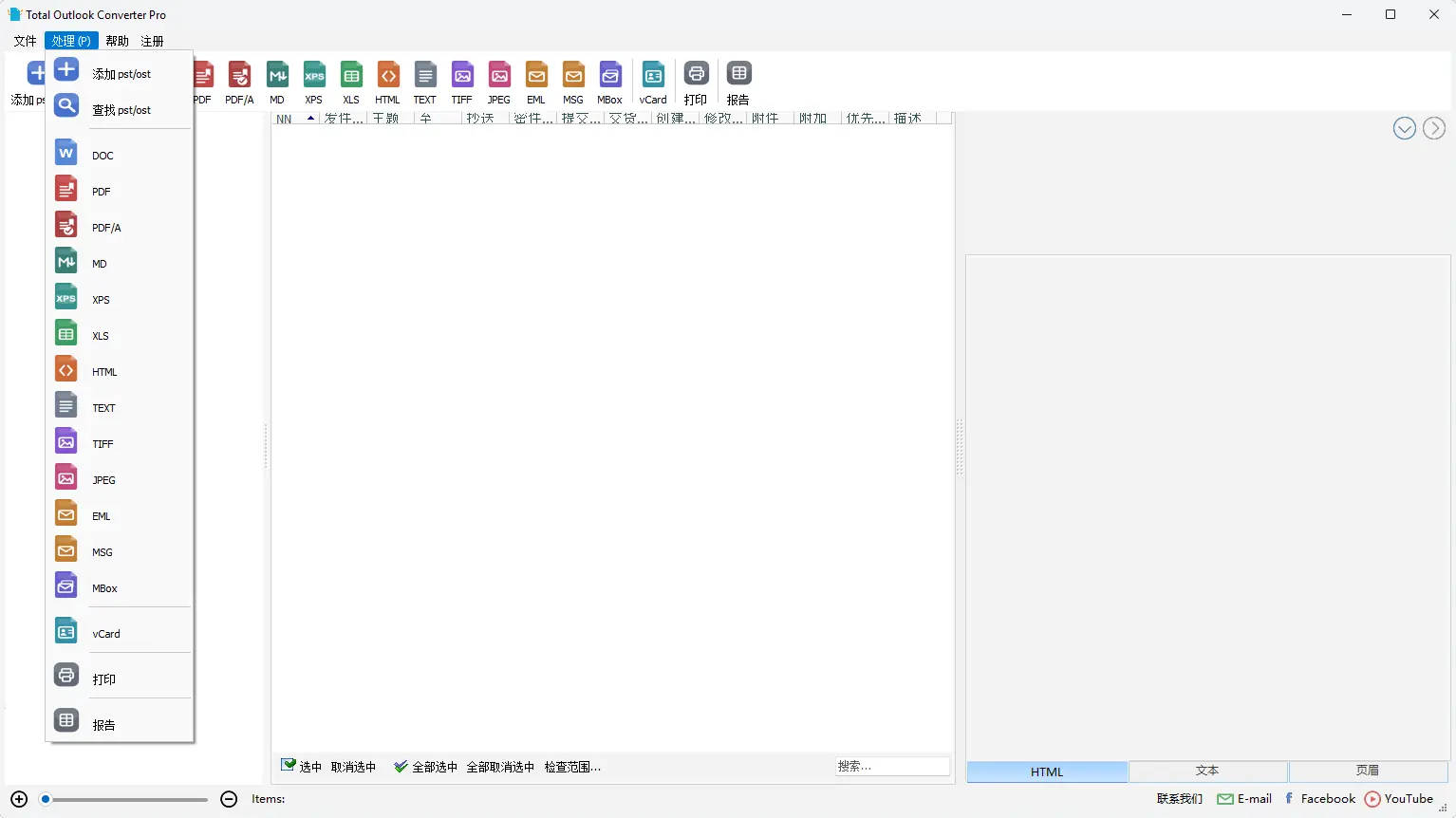Click 全部选中 button
The height and width of the screenshot is (818, 1456).
click(x=425, y=767)
